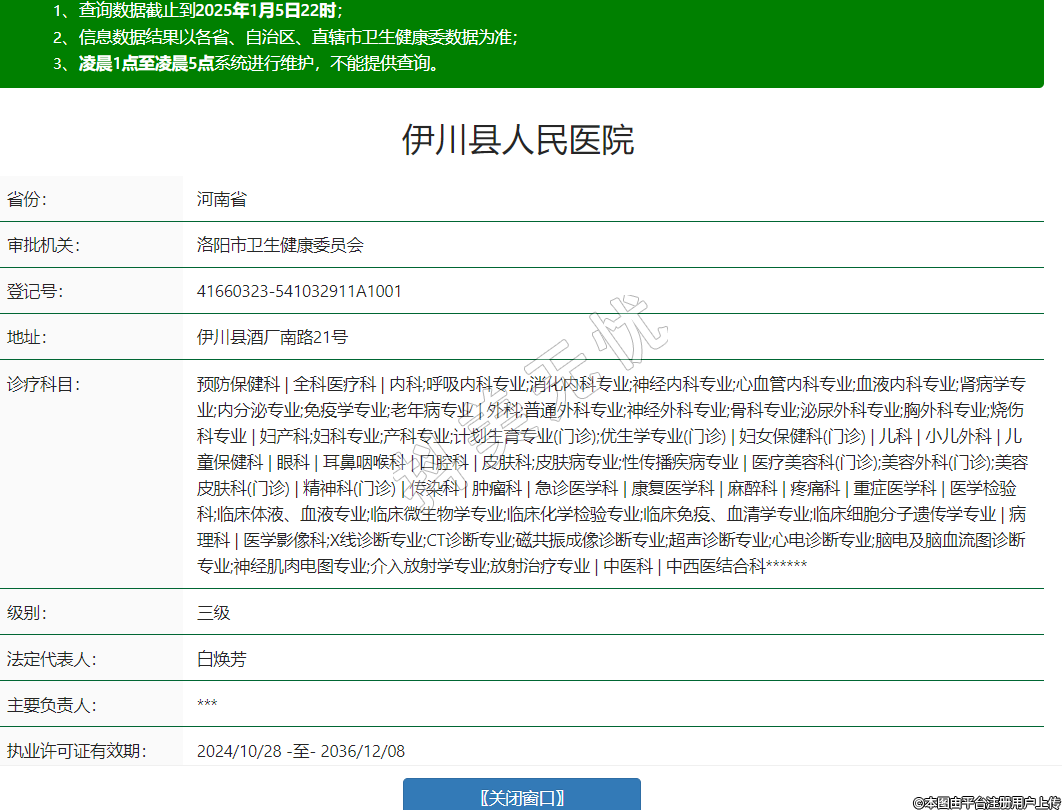Click the 登记号 row label
Viewport: 1062px width, 810px height.
(35, 291)
